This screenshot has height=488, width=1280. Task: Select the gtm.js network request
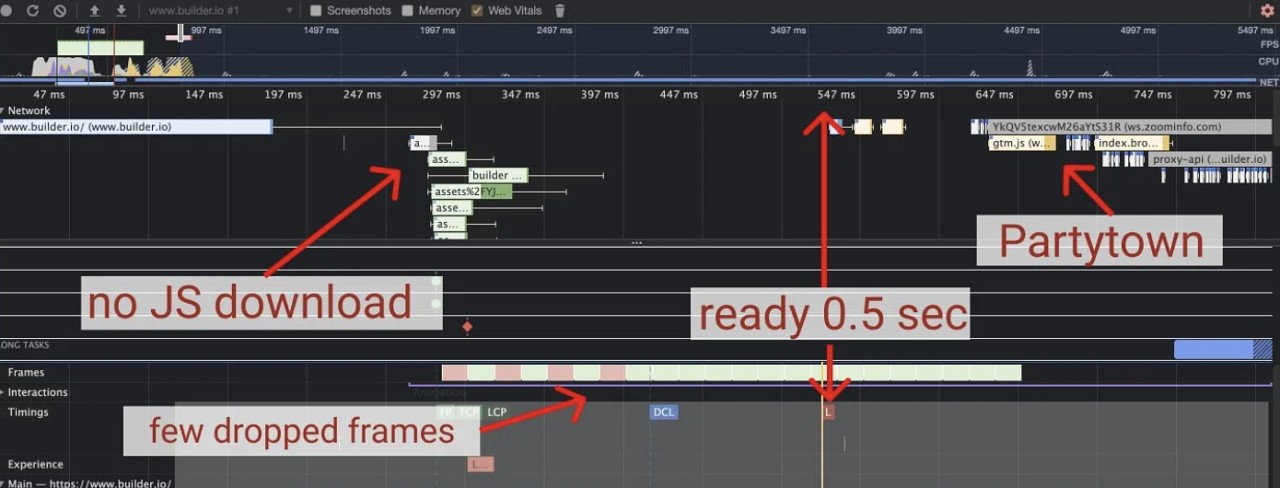(x=1022, y=143)
